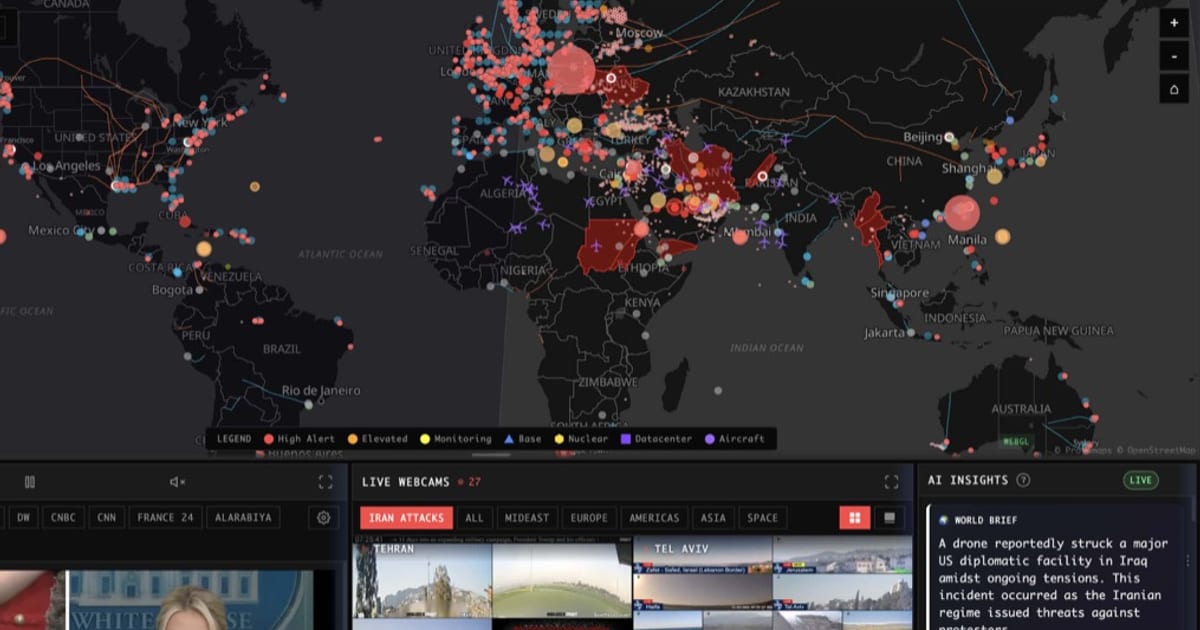Click the red aircraft icon inside Sudan
Image resolution: width=1200 pixels, height=630 pixels.
[598, 244]
